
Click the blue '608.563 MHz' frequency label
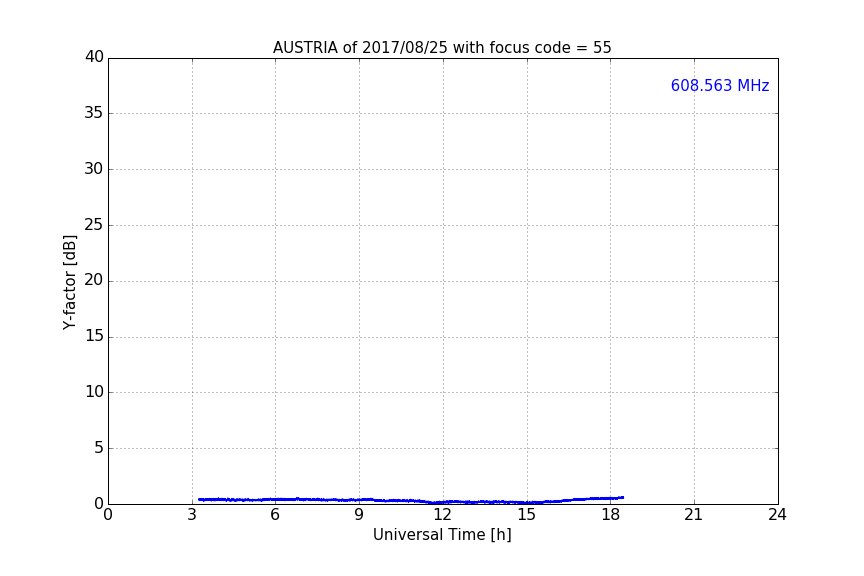(720, 86)
